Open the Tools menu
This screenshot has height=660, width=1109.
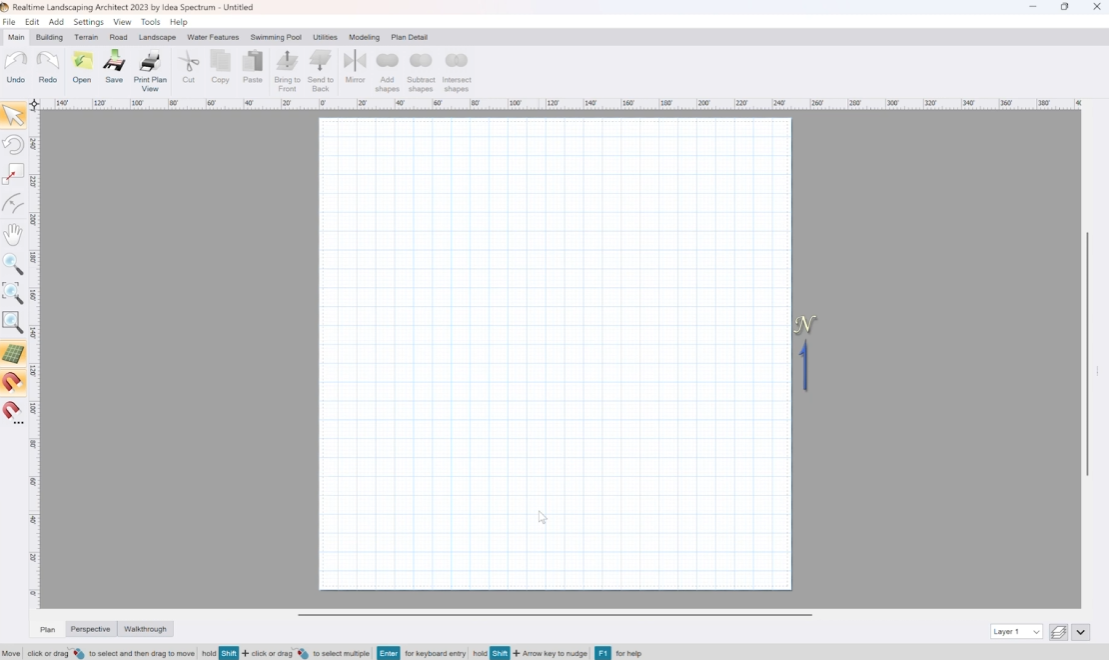150,22
